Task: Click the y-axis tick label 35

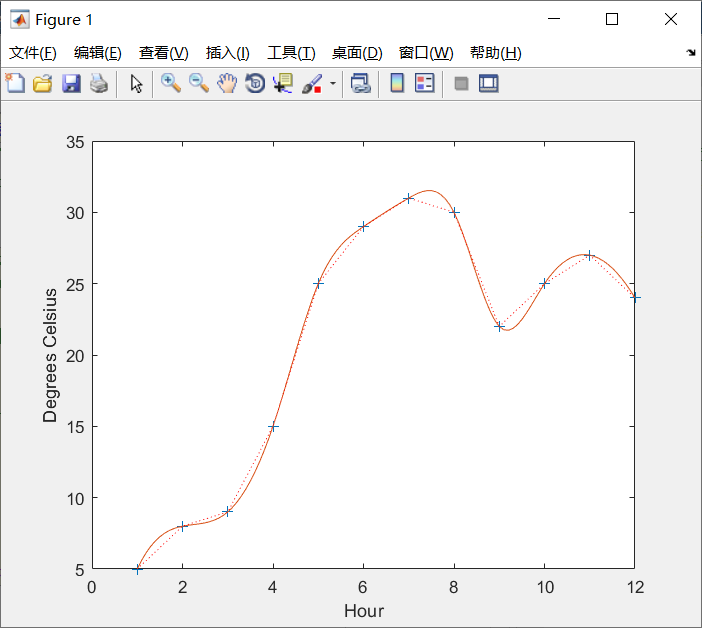Action: tap(75, 142)
